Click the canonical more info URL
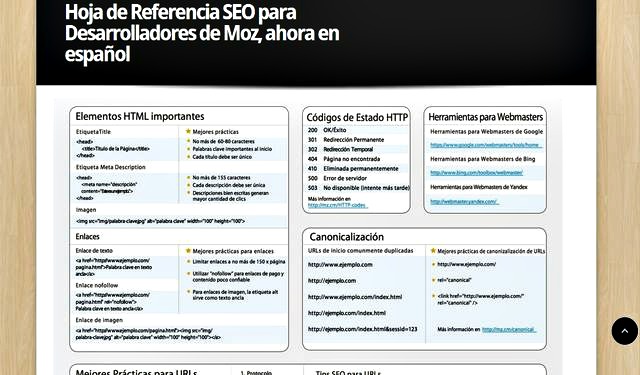Screen dimensions: 640x375 point(509,329)
